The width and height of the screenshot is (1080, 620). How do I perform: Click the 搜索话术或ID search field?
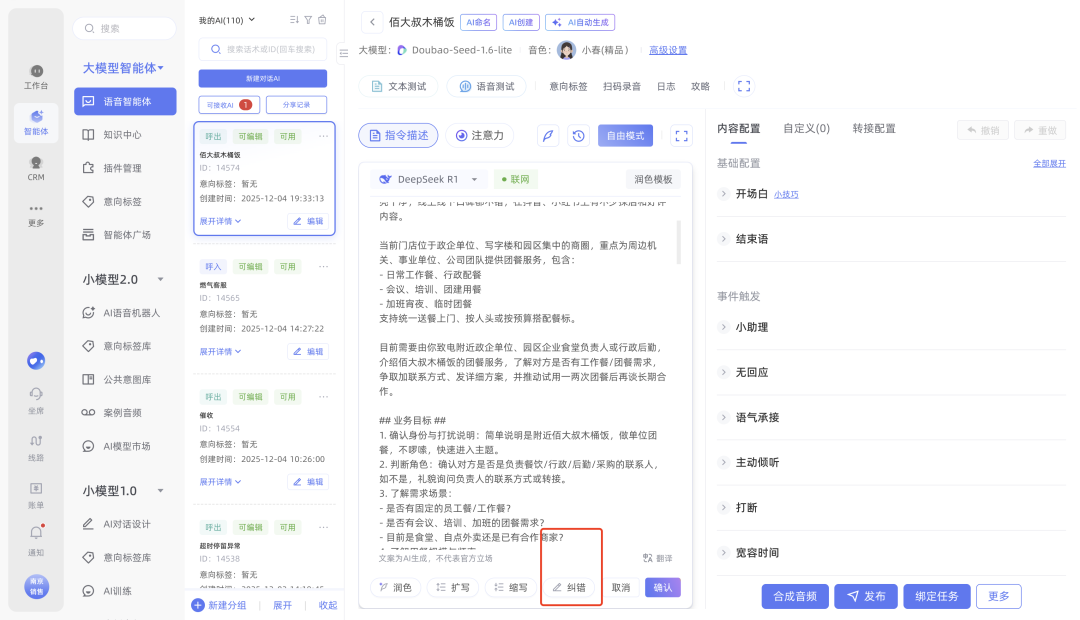262,48
